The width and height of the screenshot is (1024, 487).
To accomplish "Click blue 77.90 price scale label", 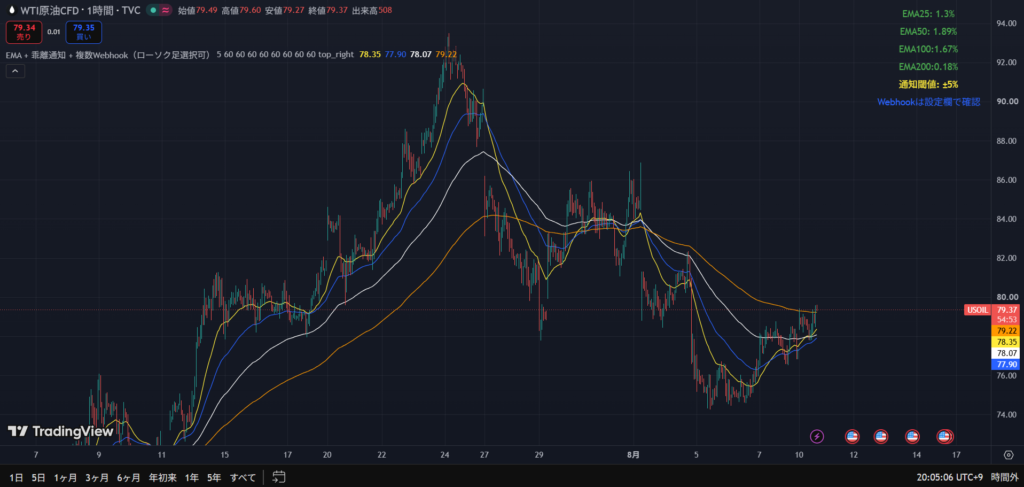I will 1005,364.
